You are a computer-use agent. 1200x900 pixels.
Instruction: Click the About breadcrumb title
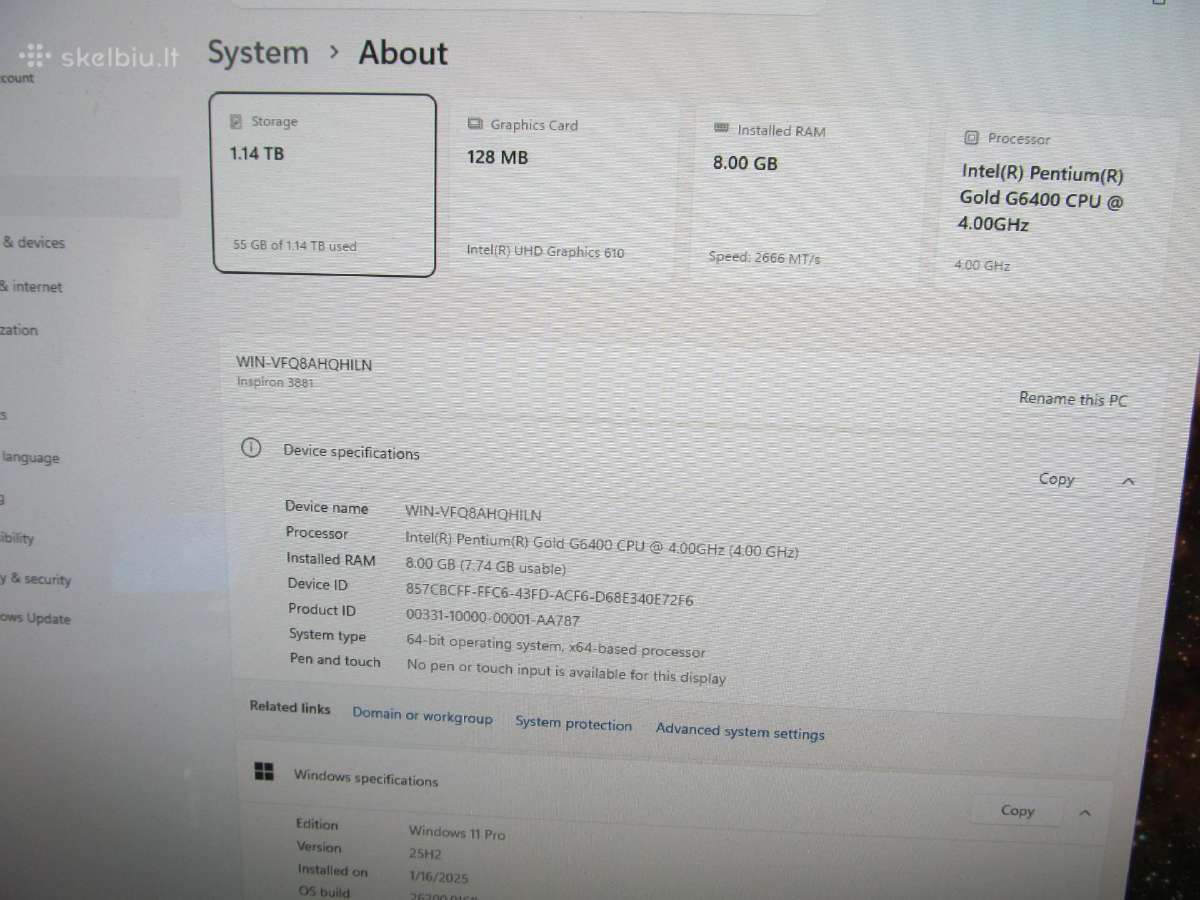tap(403, 53)
